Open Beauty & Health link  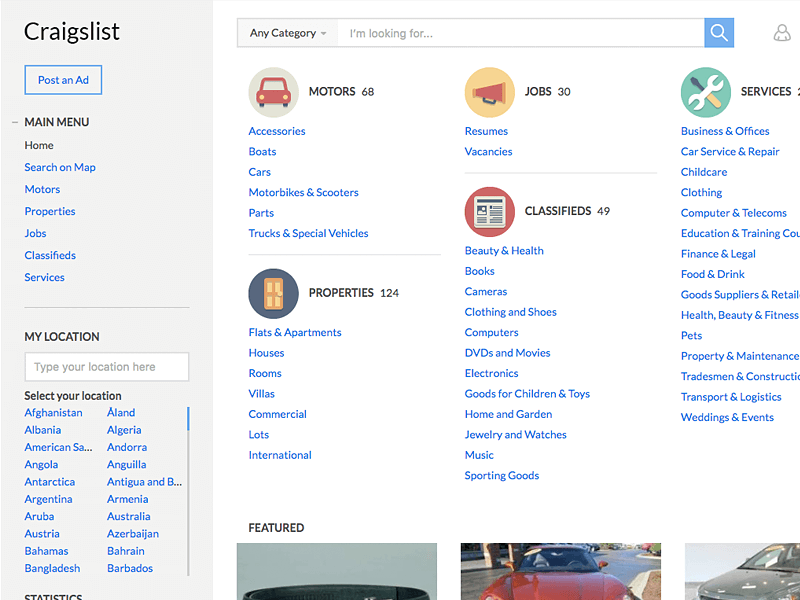504,251
